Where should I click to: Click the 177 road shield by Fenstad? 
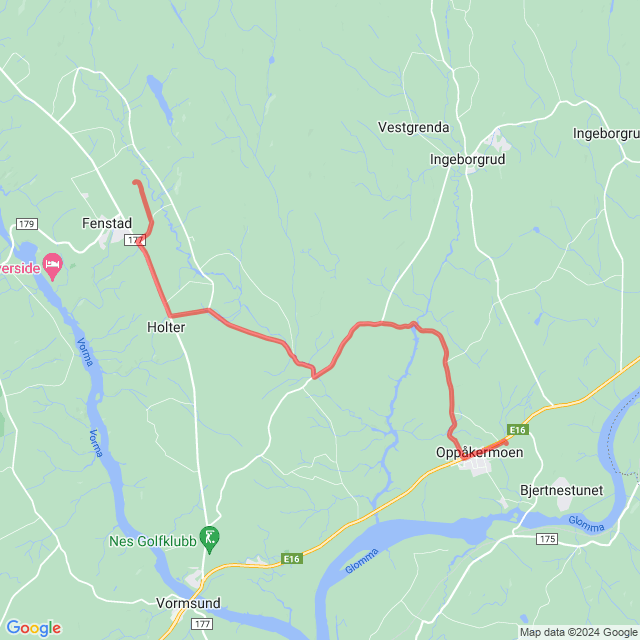pos(135,240)
